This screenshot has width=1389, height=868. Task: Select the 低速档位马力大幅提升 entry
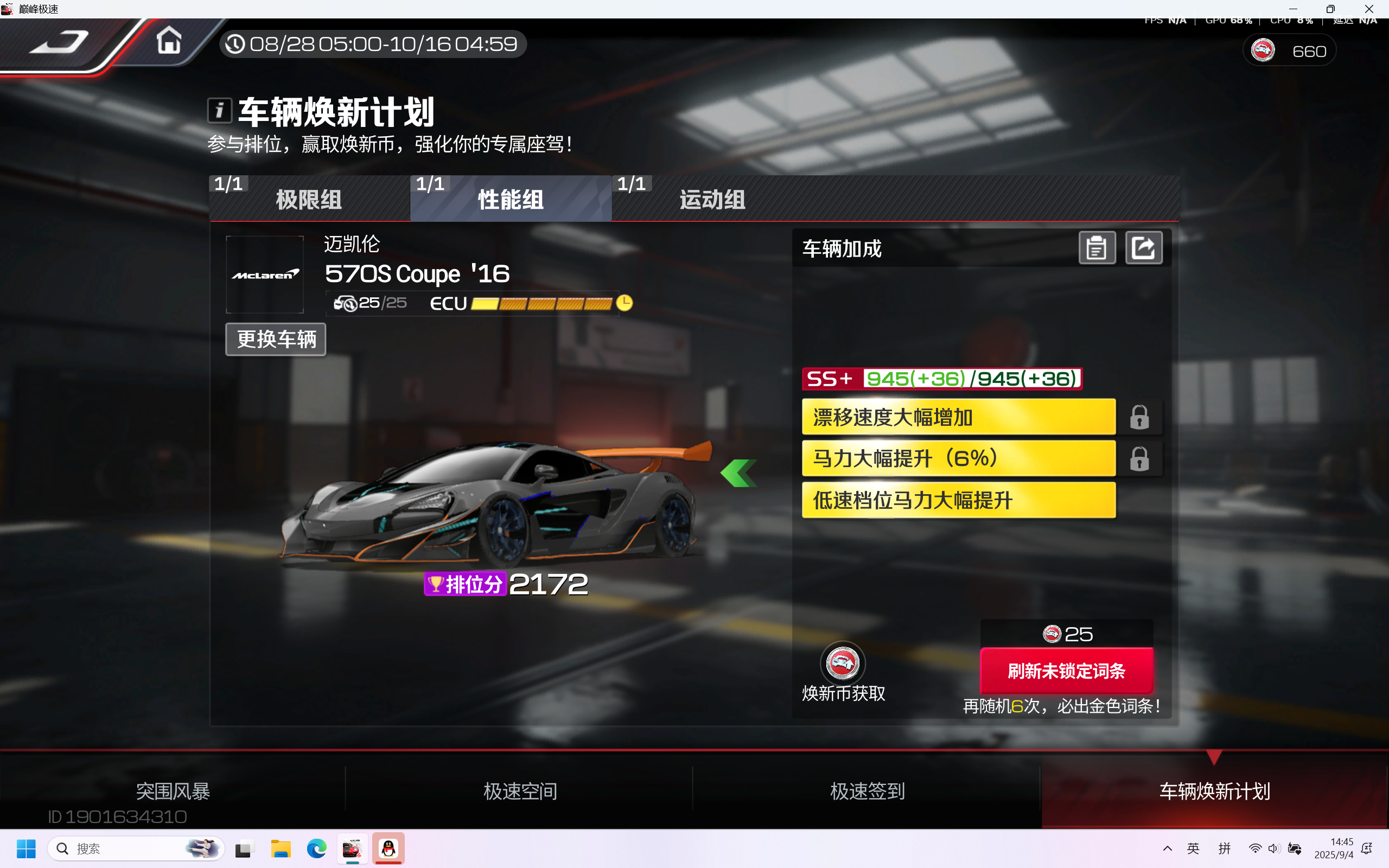959,500
